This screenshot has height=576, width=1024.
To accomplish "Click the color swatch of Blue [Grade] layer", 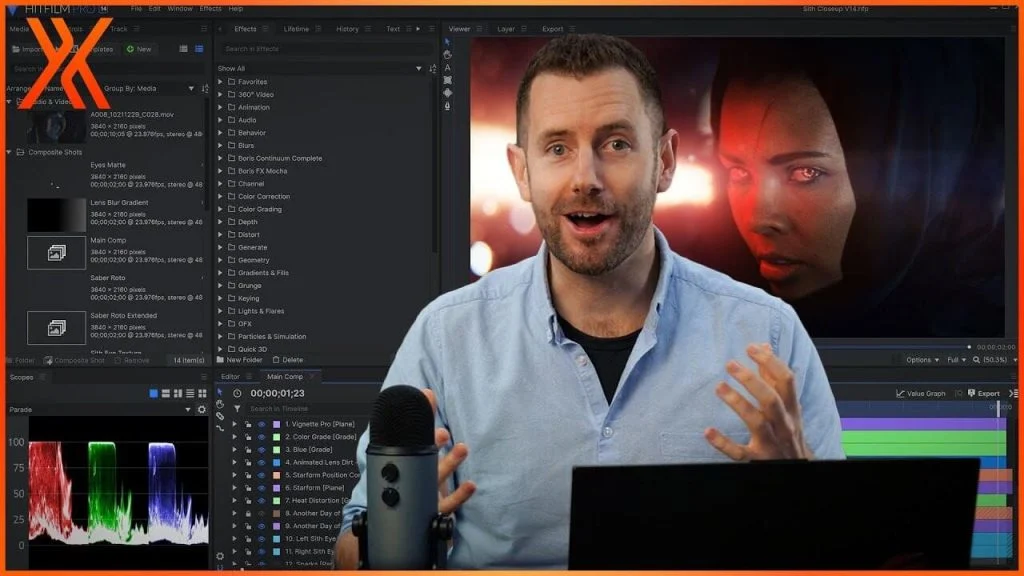I will (277, 448).
